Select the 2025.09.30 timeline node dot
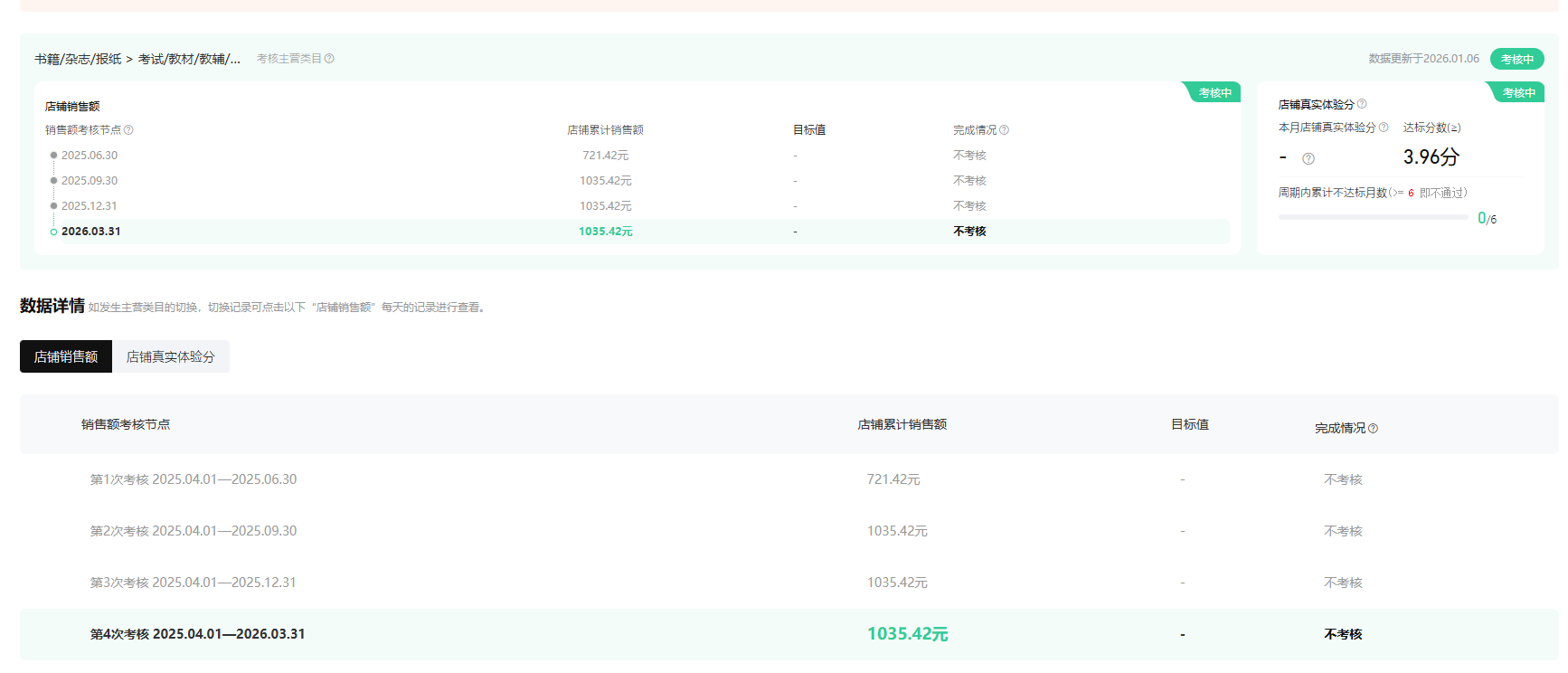Viewport: 1568px width, 673px height. coord(53,181)
